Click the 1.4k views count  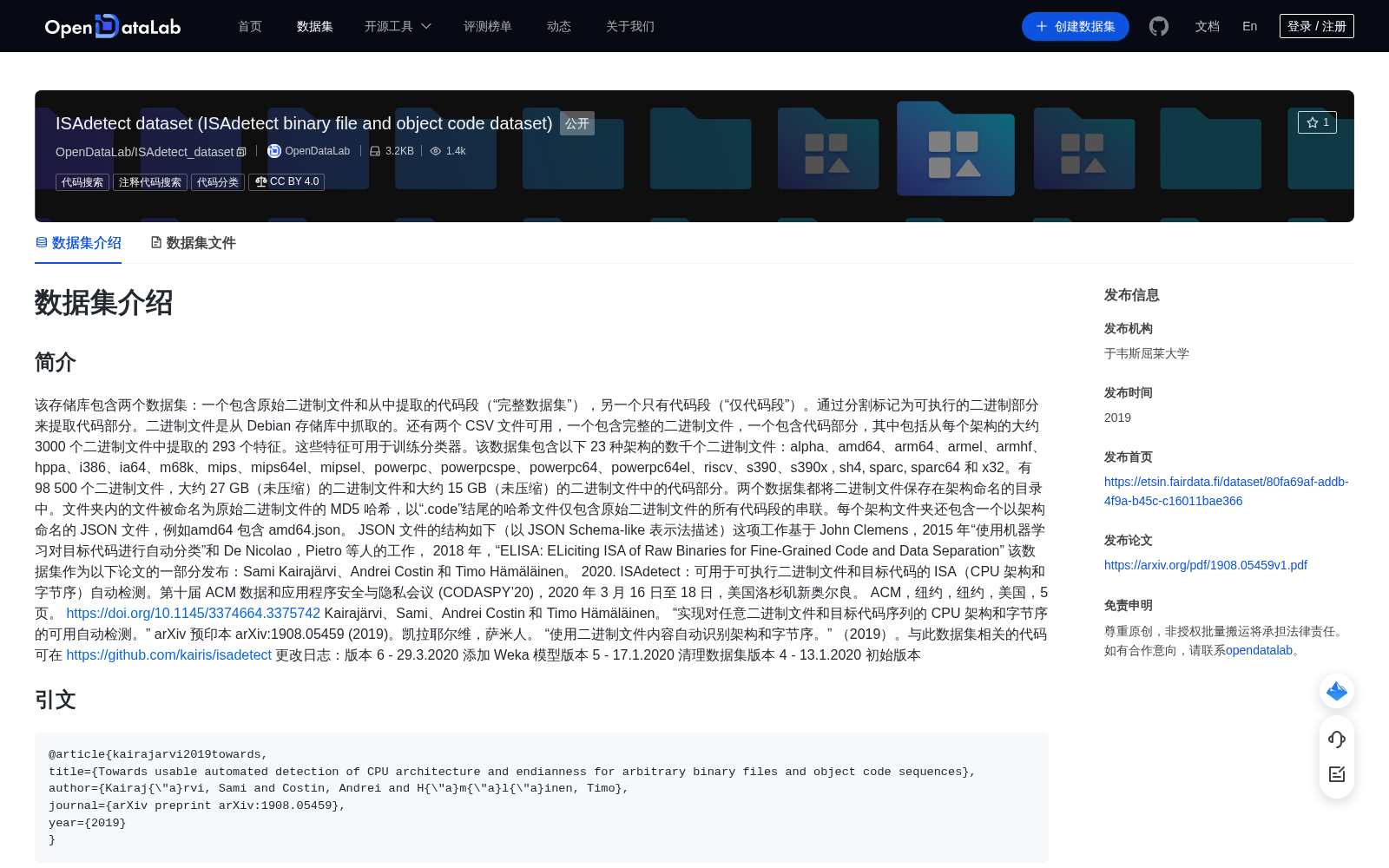click(456, 151)
